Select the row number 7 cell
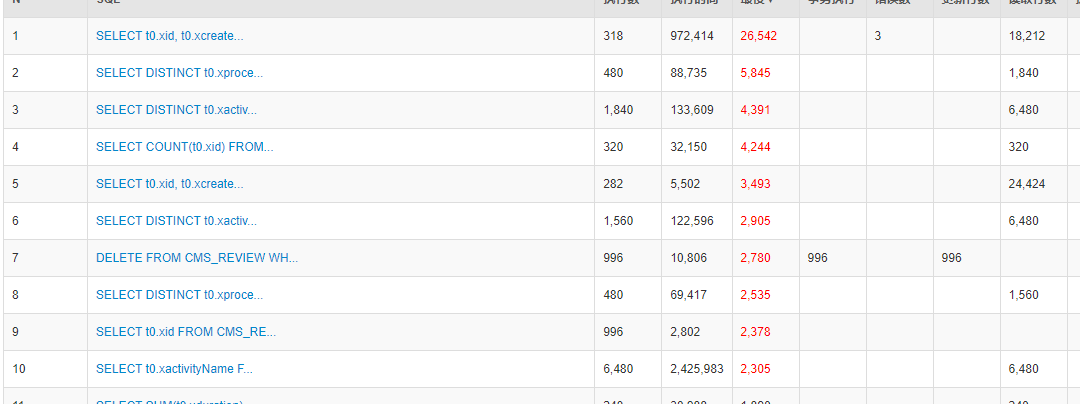This screenshot has height=404, width=1080. 16,258
